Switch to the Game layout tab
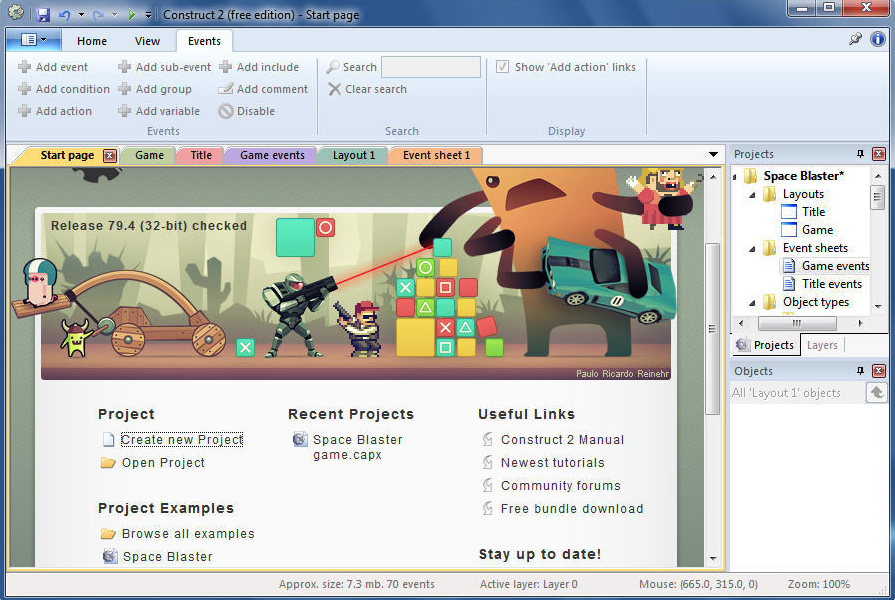895x600 pixels. (x=150, y=155)
